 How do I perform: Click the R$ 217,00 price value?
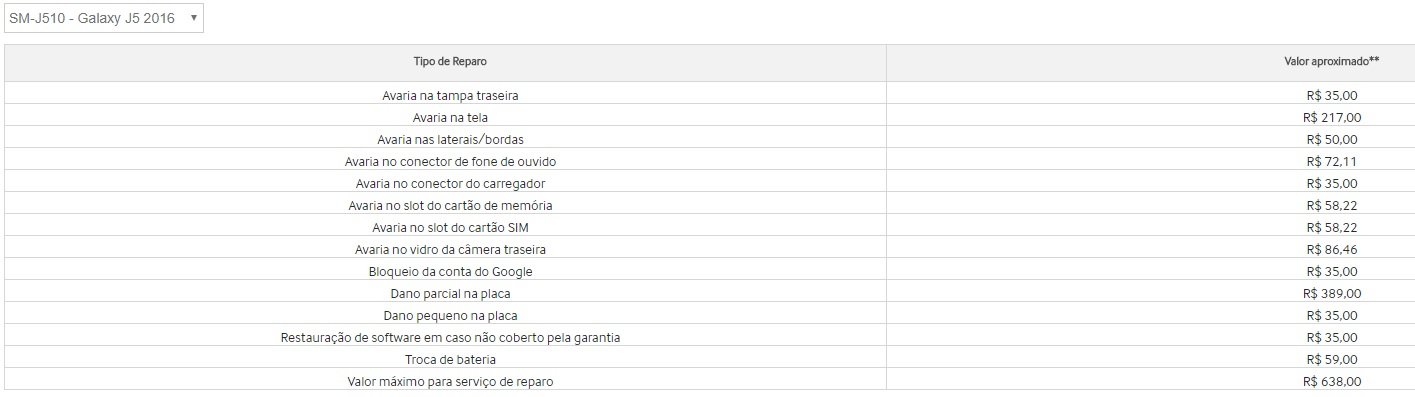click(x=1332, y=117)
